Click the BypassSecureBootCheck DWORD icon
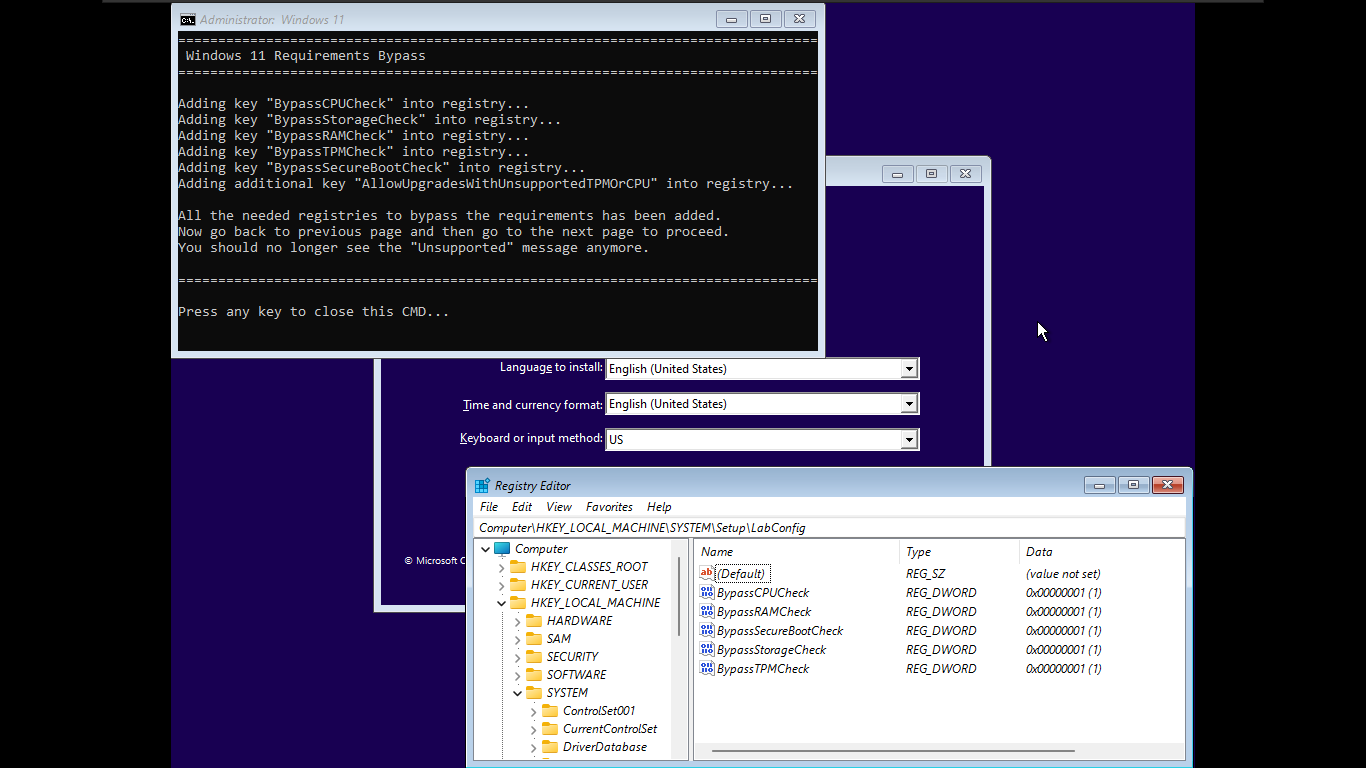The width and height of the screenshot is (1366, 768). (x=707, y=630)
